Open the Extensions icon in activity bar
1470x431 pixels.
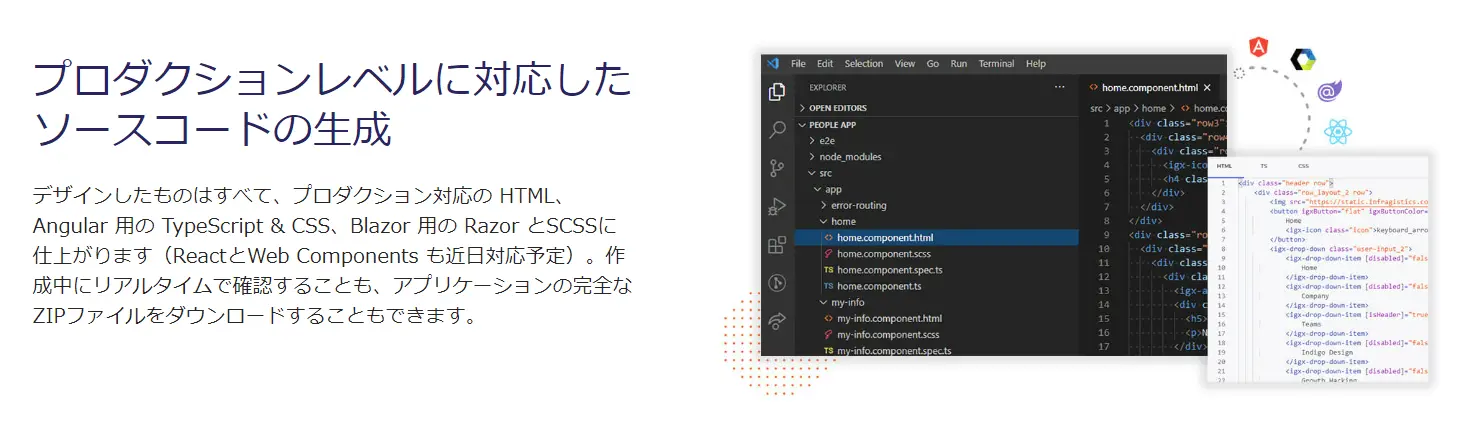[776, 245]
